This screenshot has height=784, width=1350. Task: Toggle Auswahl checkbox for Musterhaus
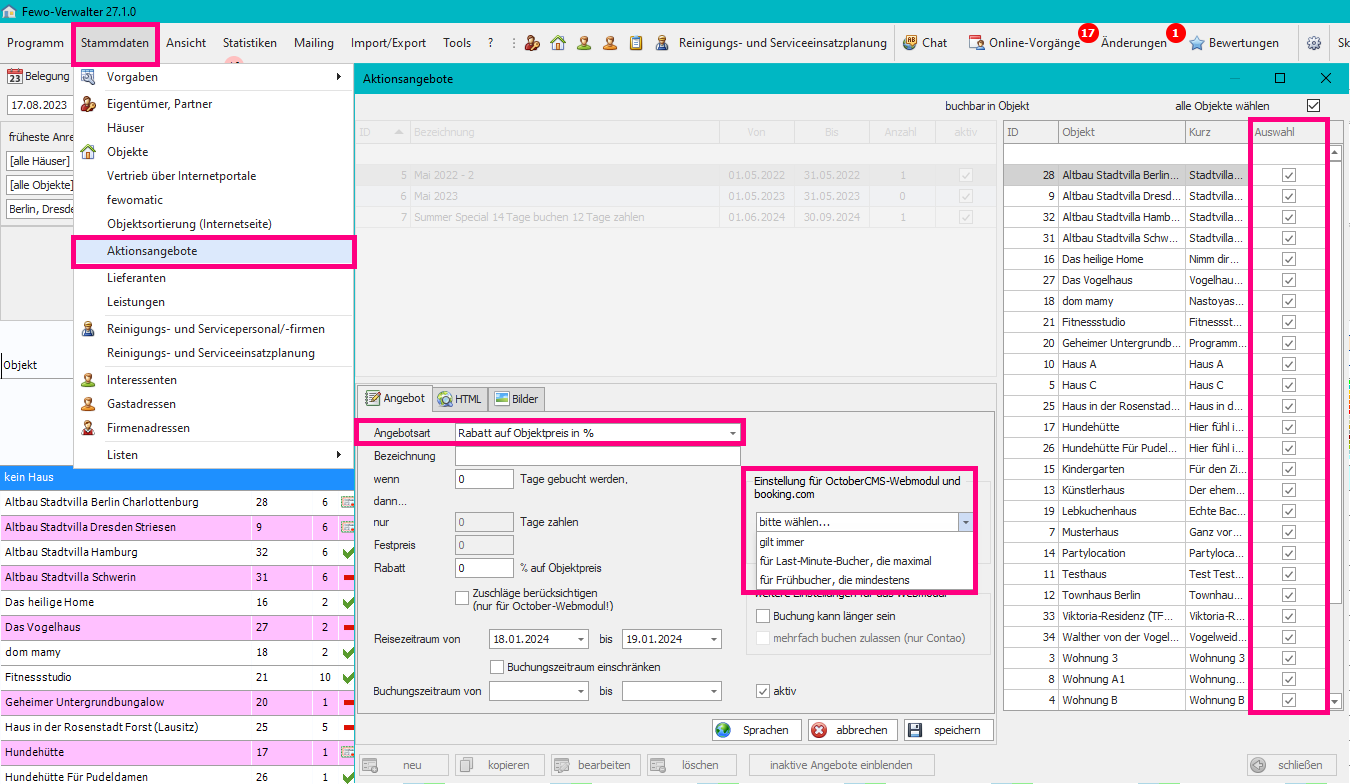coord(1289,532)
